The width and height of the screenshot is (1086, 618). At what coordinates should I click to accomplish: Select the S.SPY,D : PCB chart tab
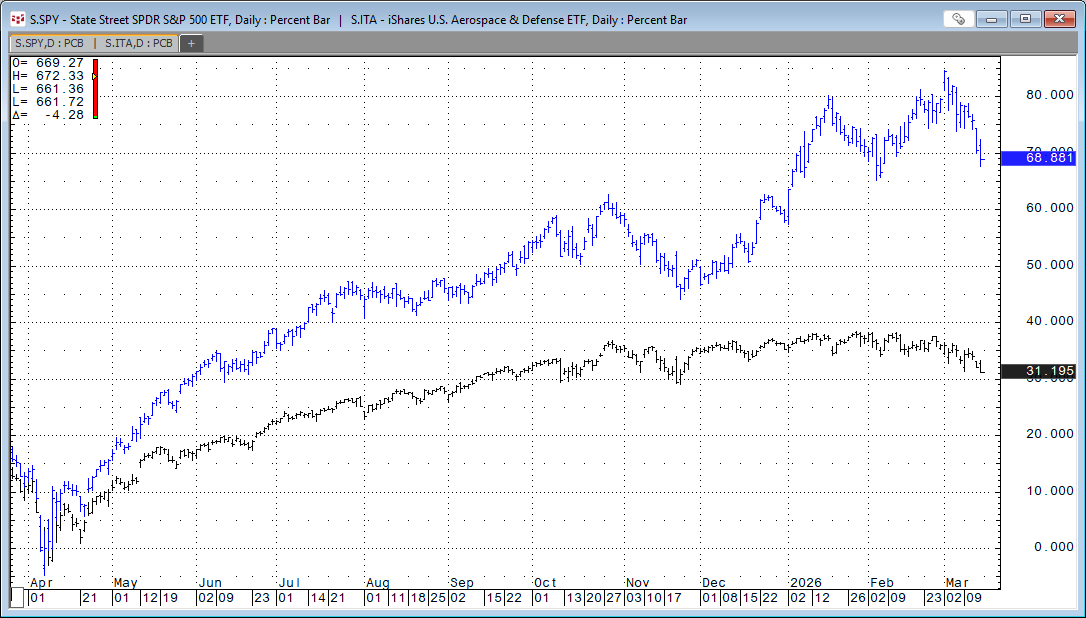point(48,43)
